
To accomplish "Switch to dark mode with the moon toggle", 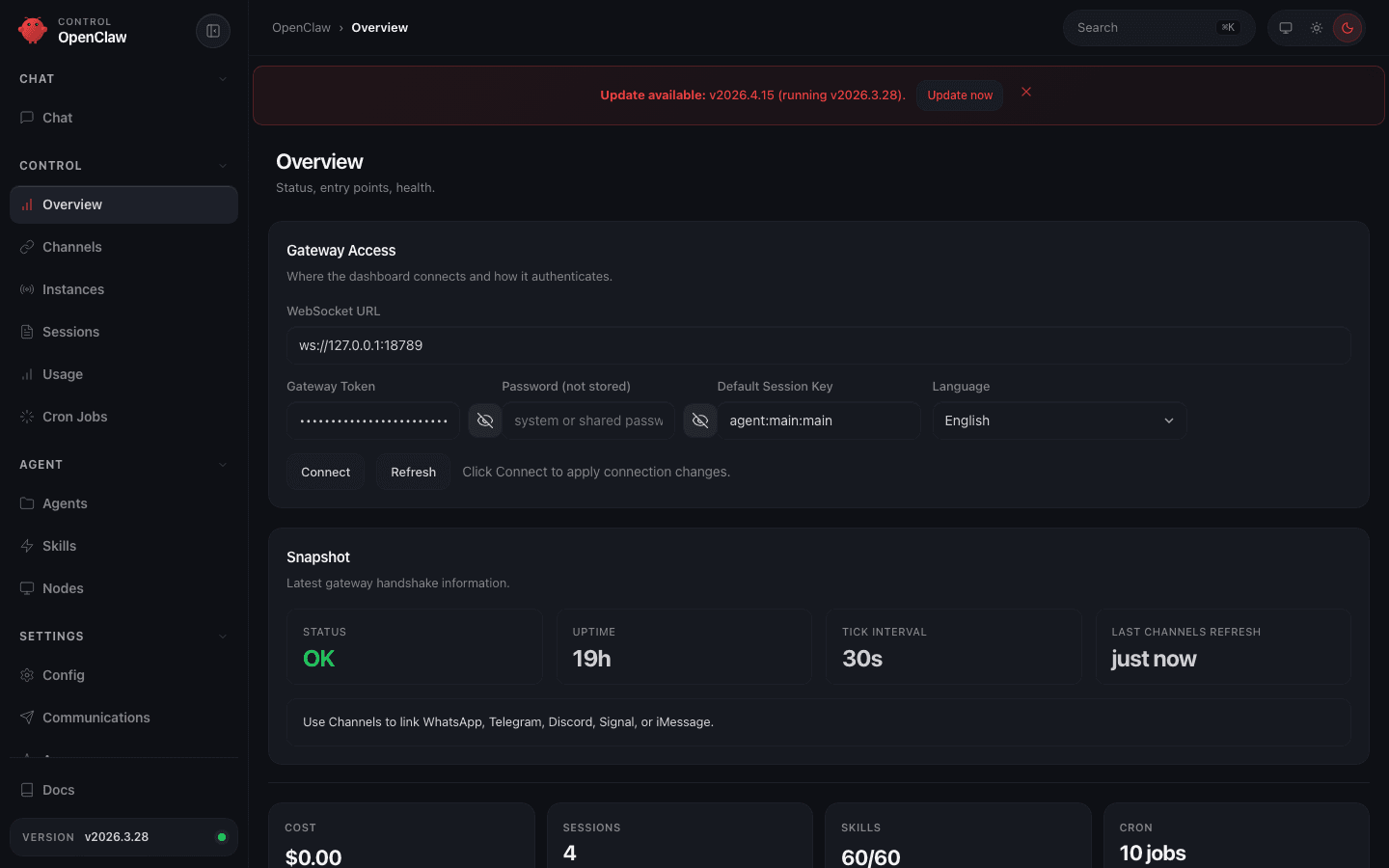I will pyautogui.click(x=1348, y=28).
